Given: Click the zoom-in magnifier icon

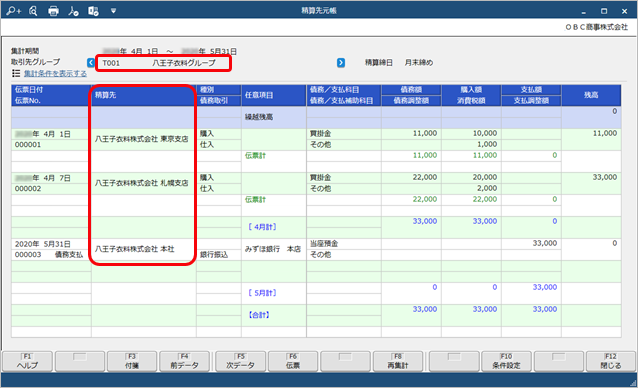Looking at the screenshot, I should (x=13, y=11).
